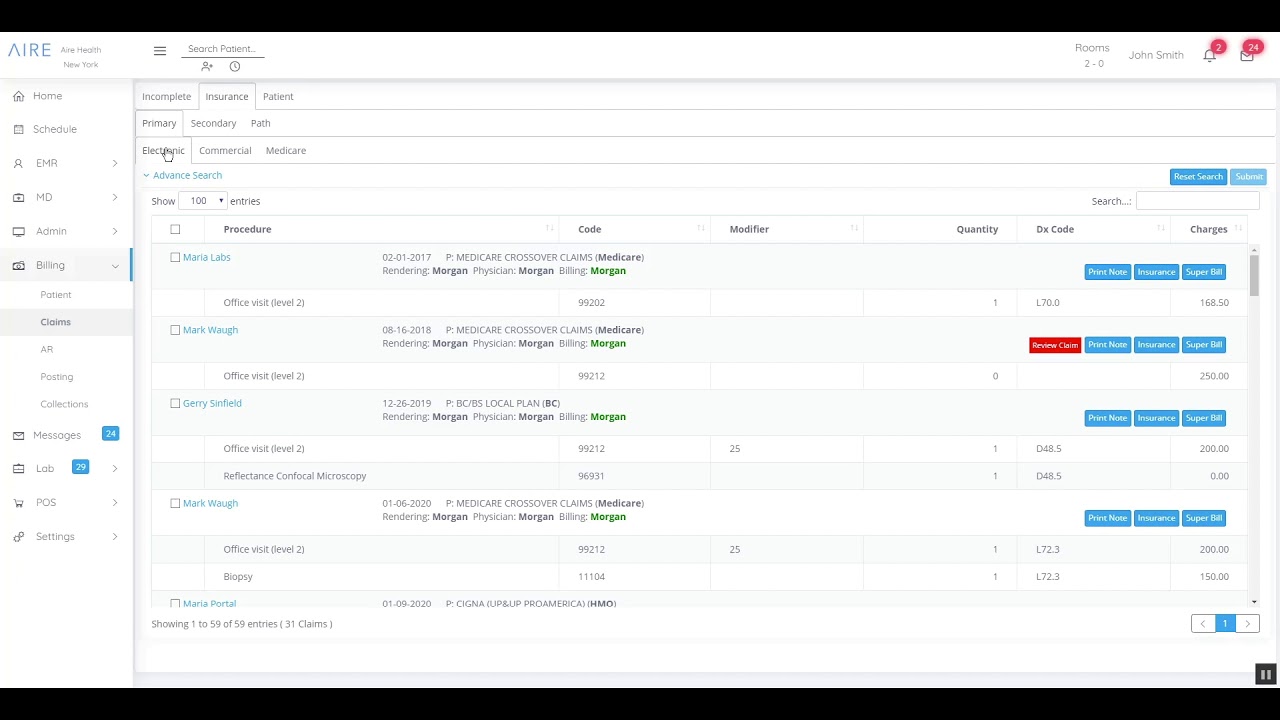
Task: Sort by Code column arrows
Action: 702,229
